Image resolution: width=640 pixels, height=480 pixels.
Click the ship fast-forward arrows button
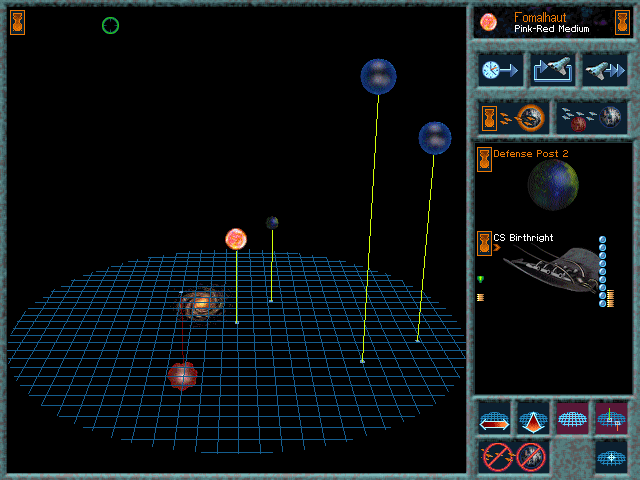pos(604,70)
